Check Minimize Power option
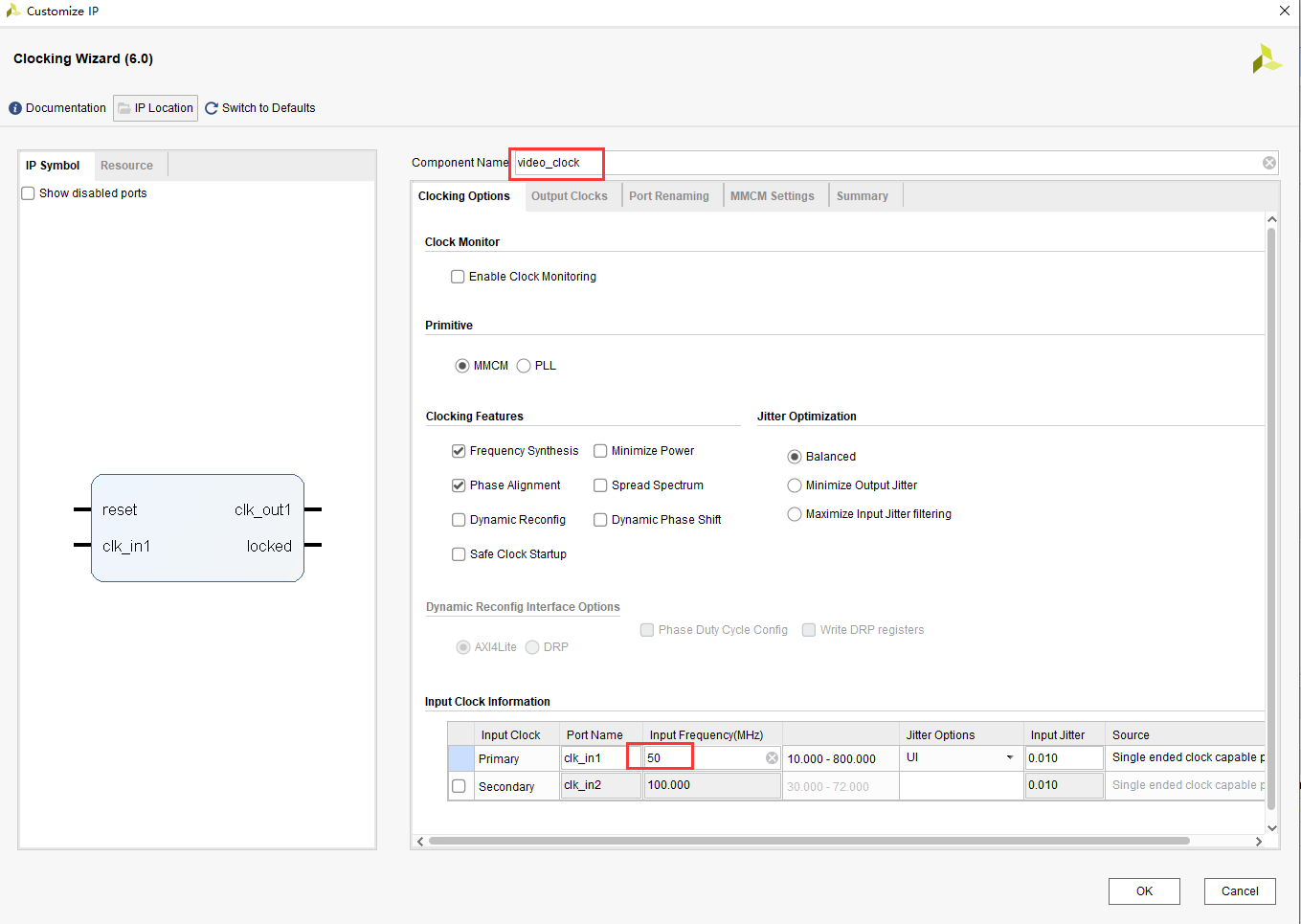This screenshot has height=924, width=1301. pos(600,451)
